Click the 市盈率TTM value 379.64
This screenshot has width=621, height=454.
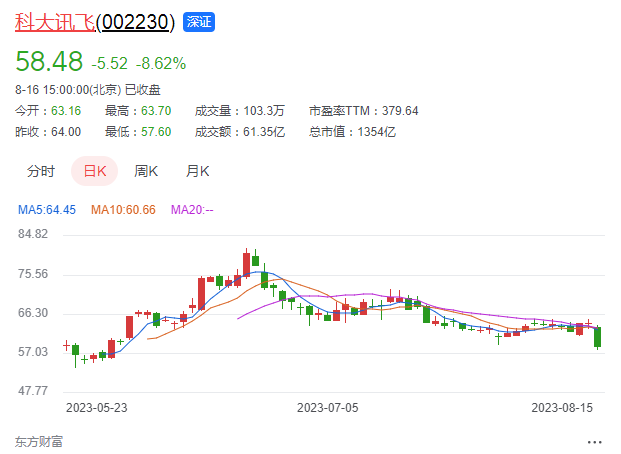[400, 111]
